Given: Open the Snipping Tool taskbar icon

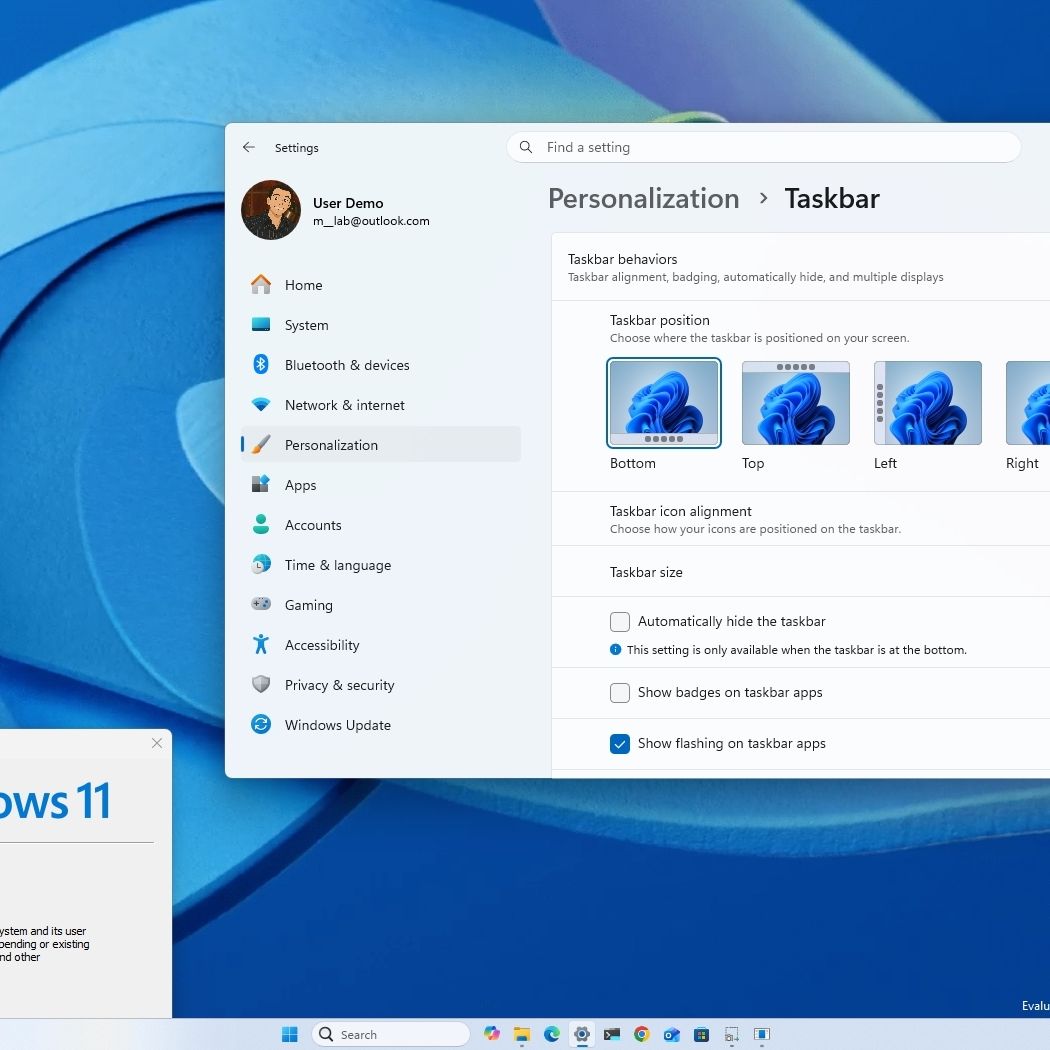Looking at the screenshot, I should (731, 1034).
